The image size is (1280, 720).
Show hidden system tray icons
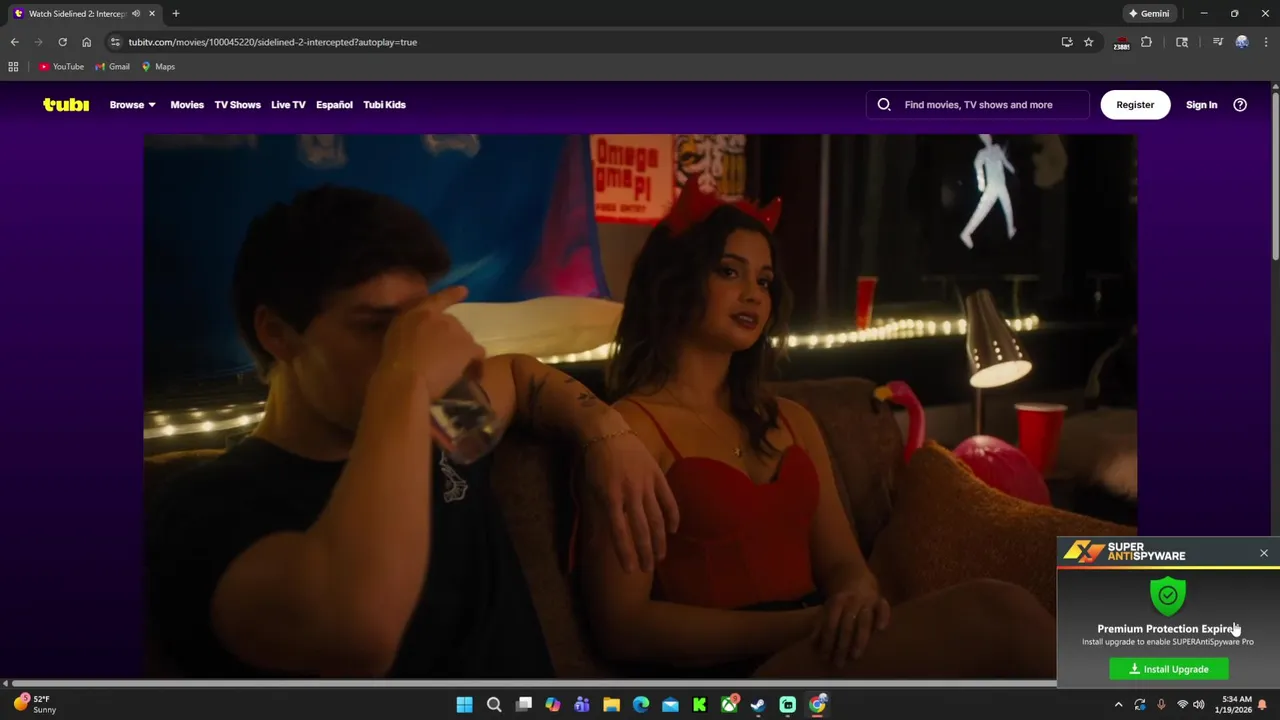(1118, 705)
